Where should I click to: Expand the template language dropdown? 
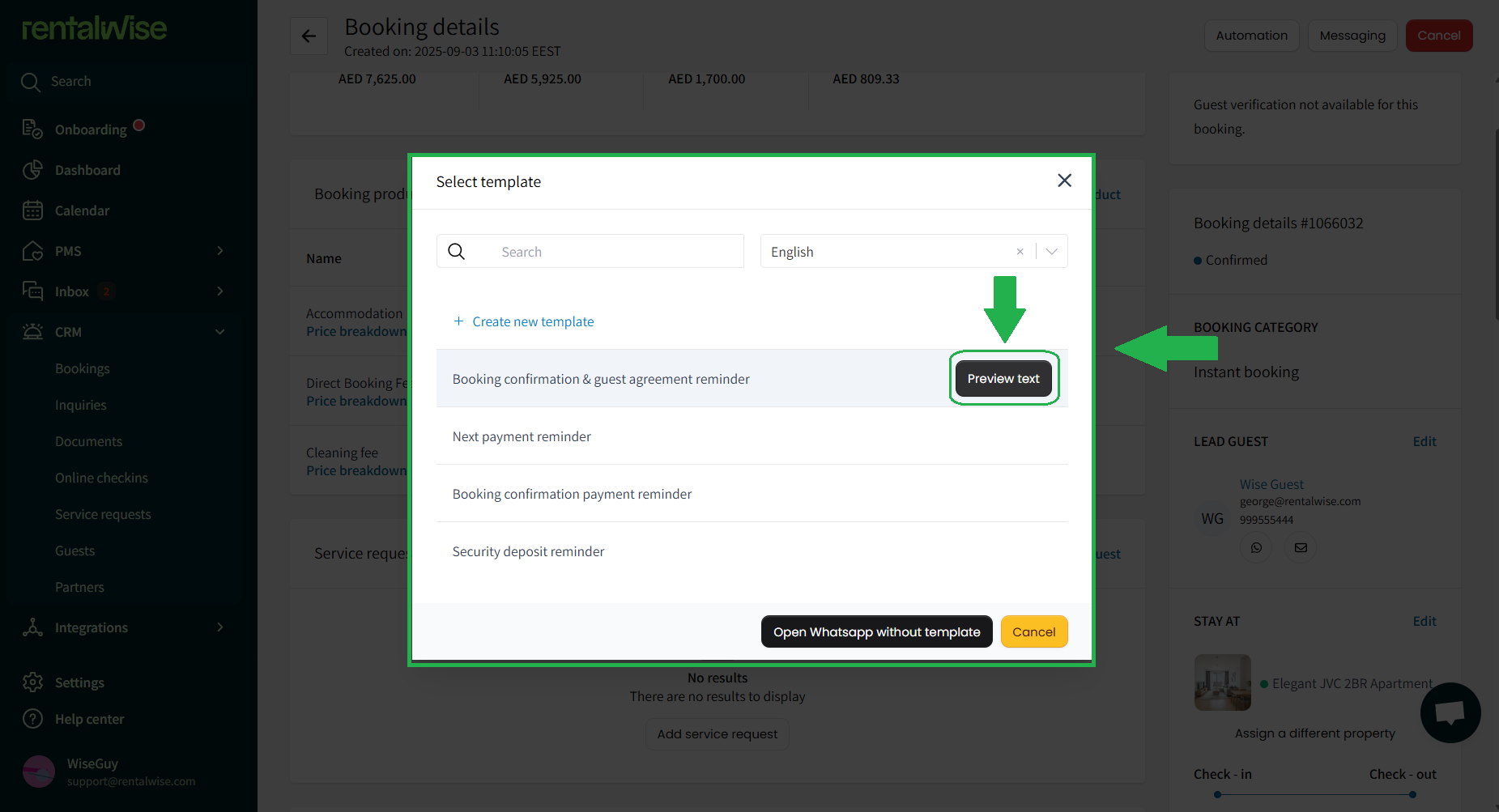(x=1051, y=252)
